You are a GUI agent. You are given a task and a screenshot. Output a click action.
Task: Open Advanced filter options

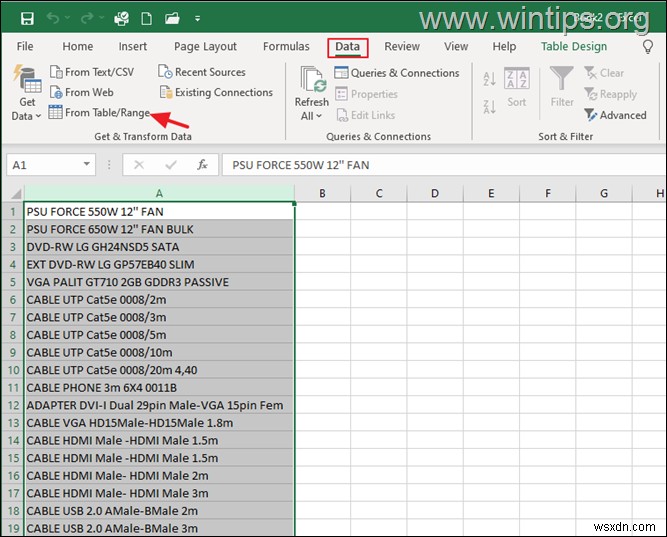615,115
